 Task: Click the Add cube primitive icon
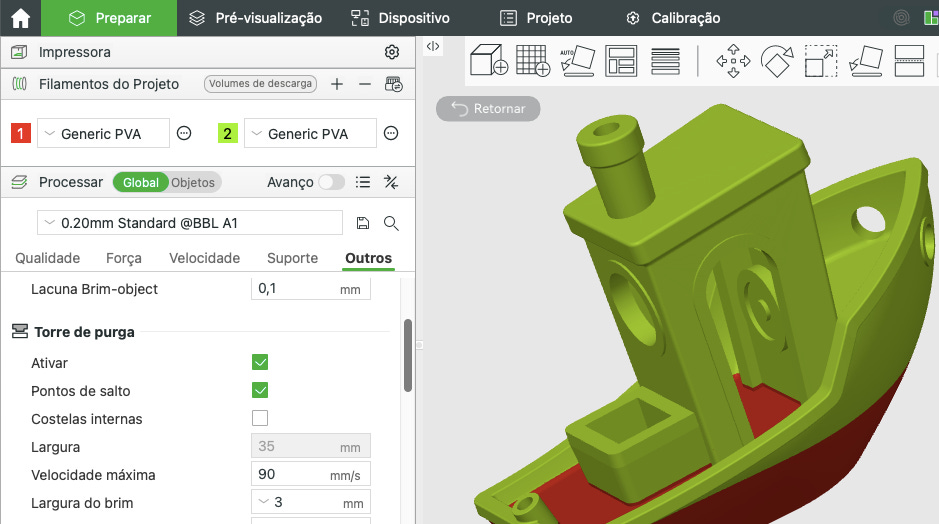coord(489,60)
